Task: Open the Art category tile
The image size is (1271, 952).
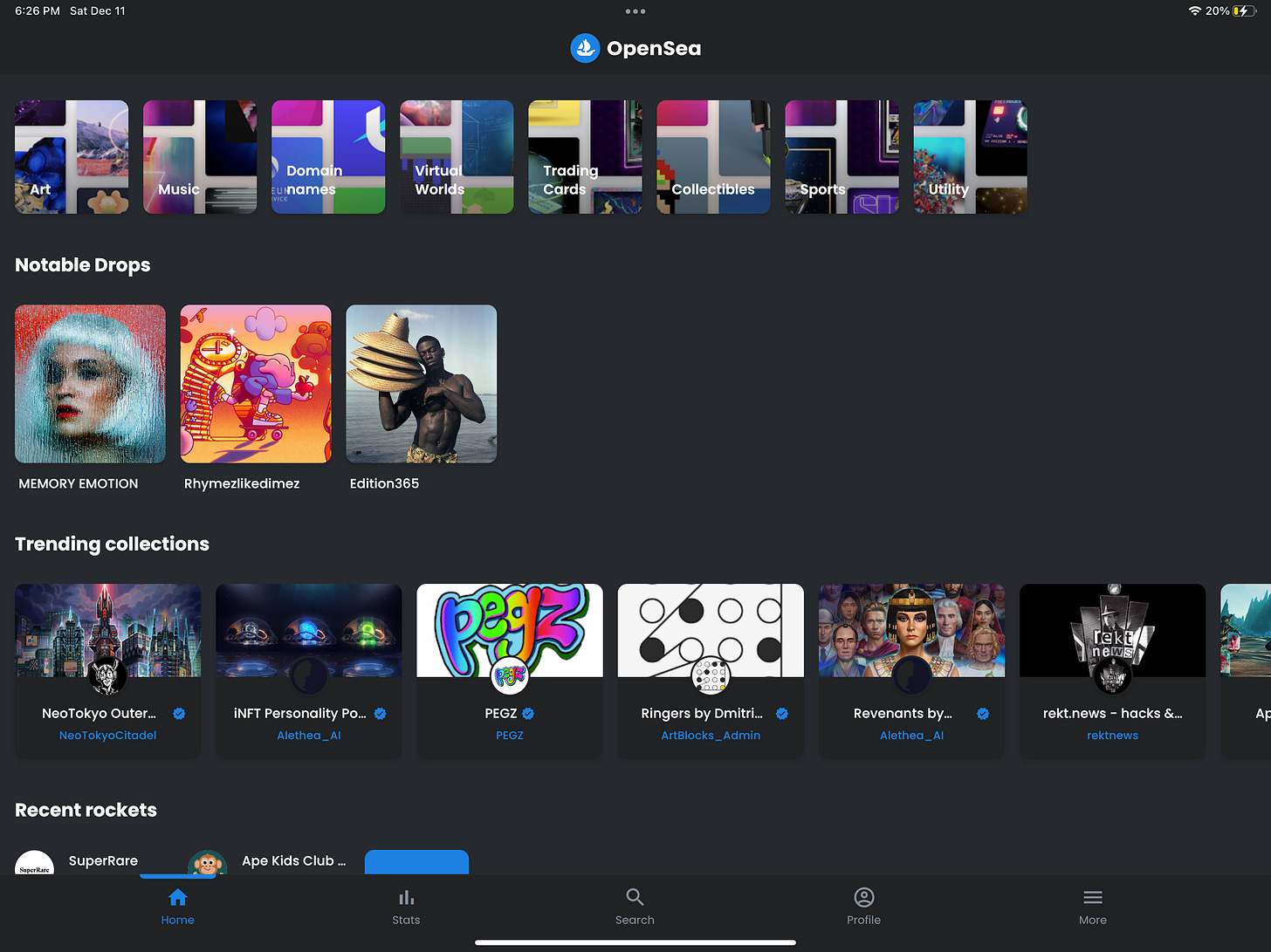Action: coord(72,157)
